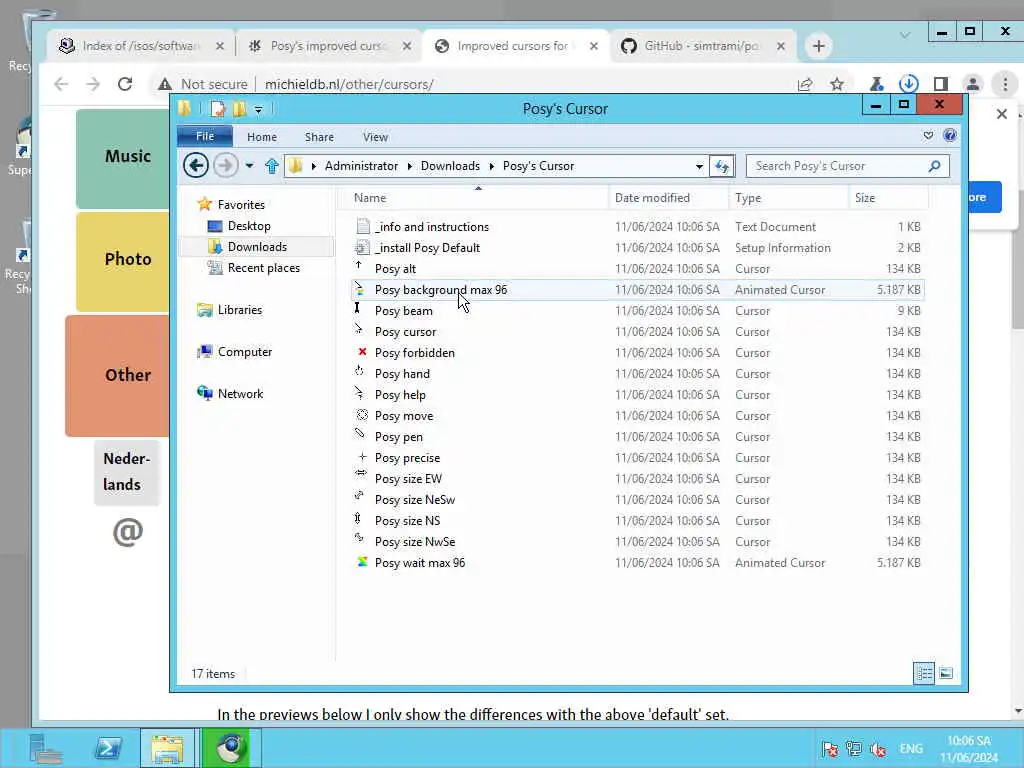Open Server Manager from taskbar
The image size is (1024, 768).
(46, 748)
